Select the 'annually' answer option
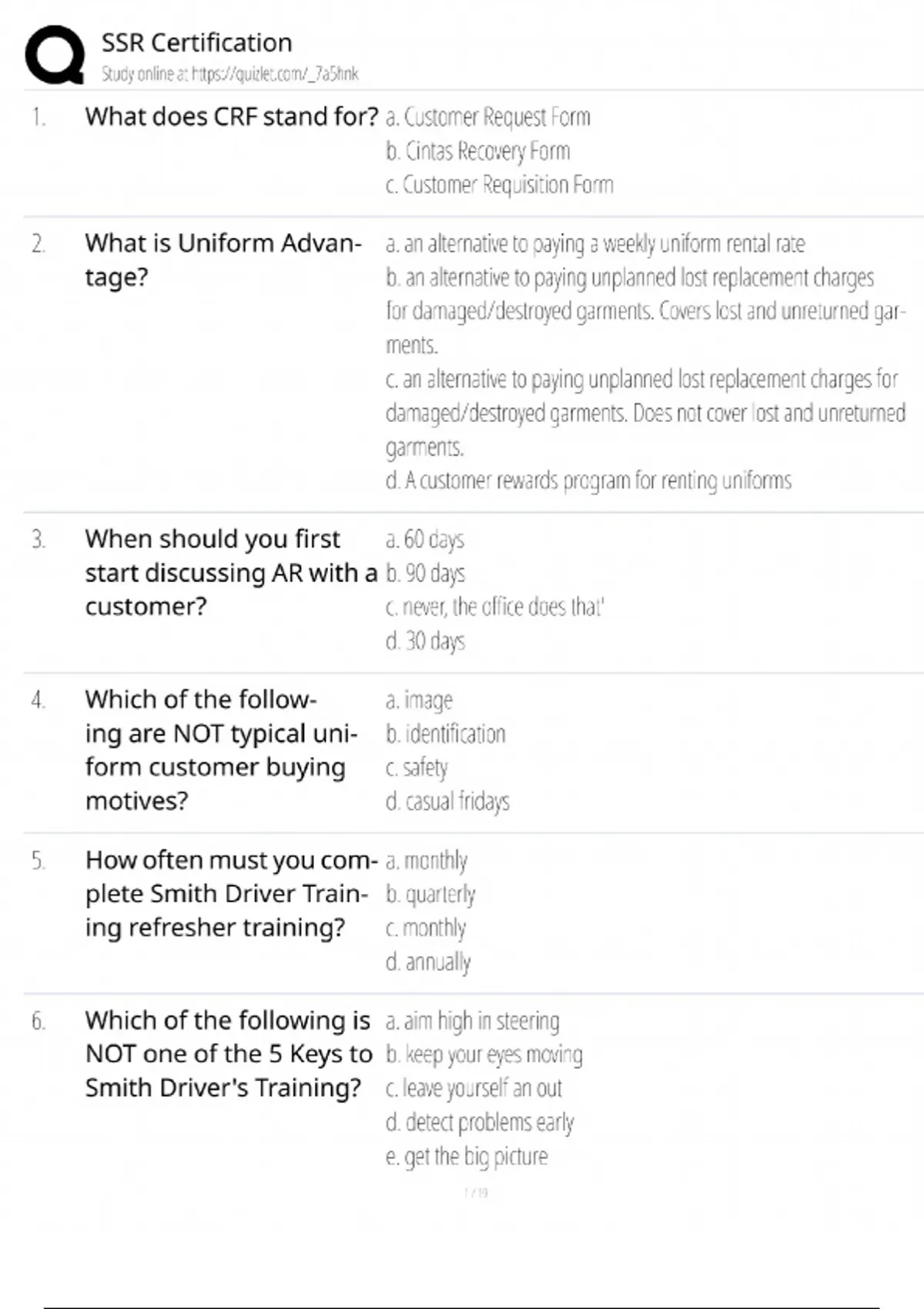Screen dimensions: 924x1309 tap(428, 962)
